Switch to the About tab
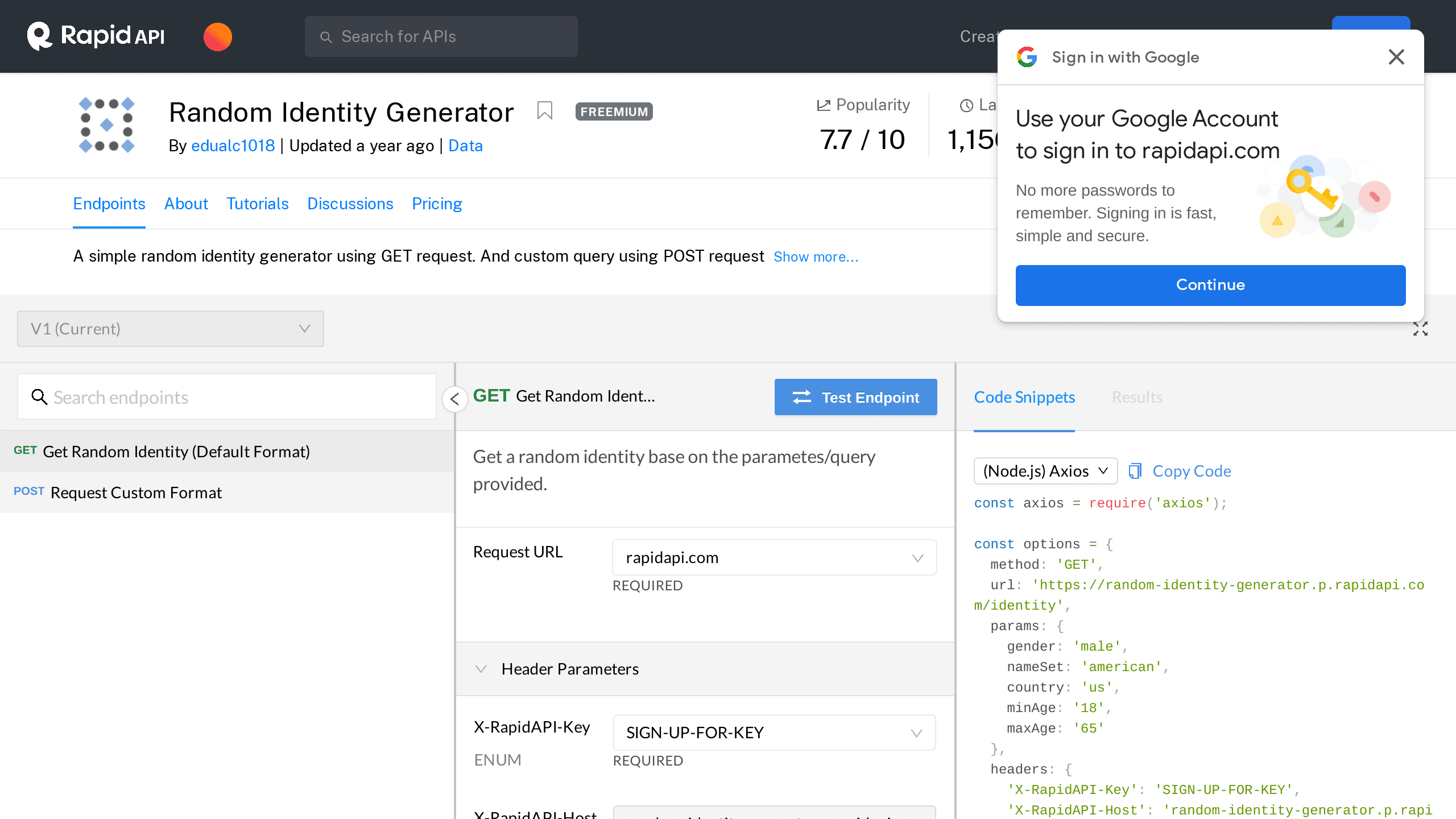 [x=185, y=203]
